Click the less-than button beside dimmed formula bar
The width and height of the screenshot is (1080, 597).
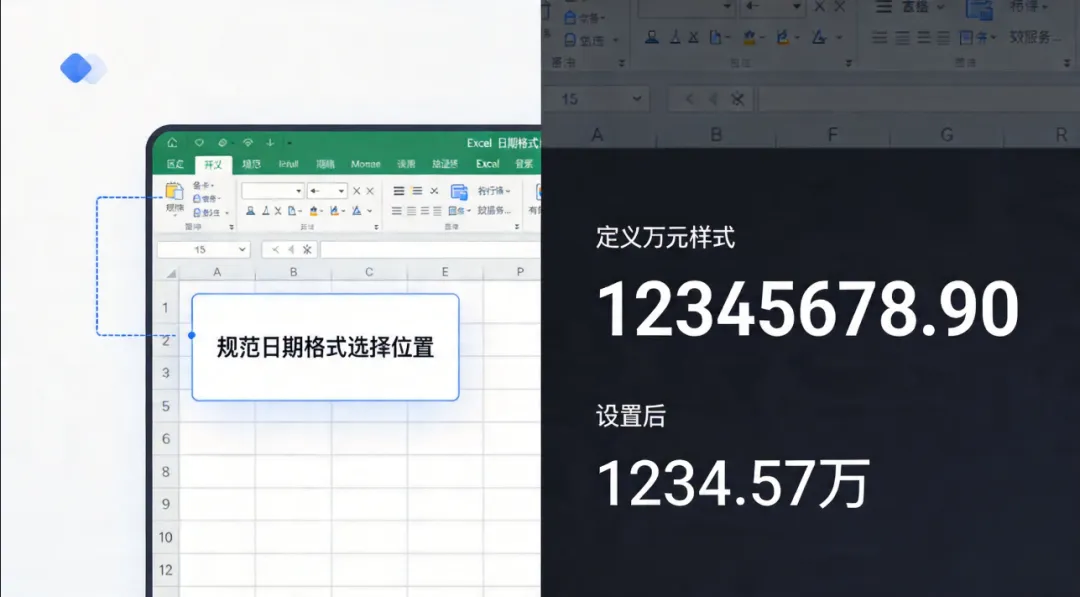point(689,99)
